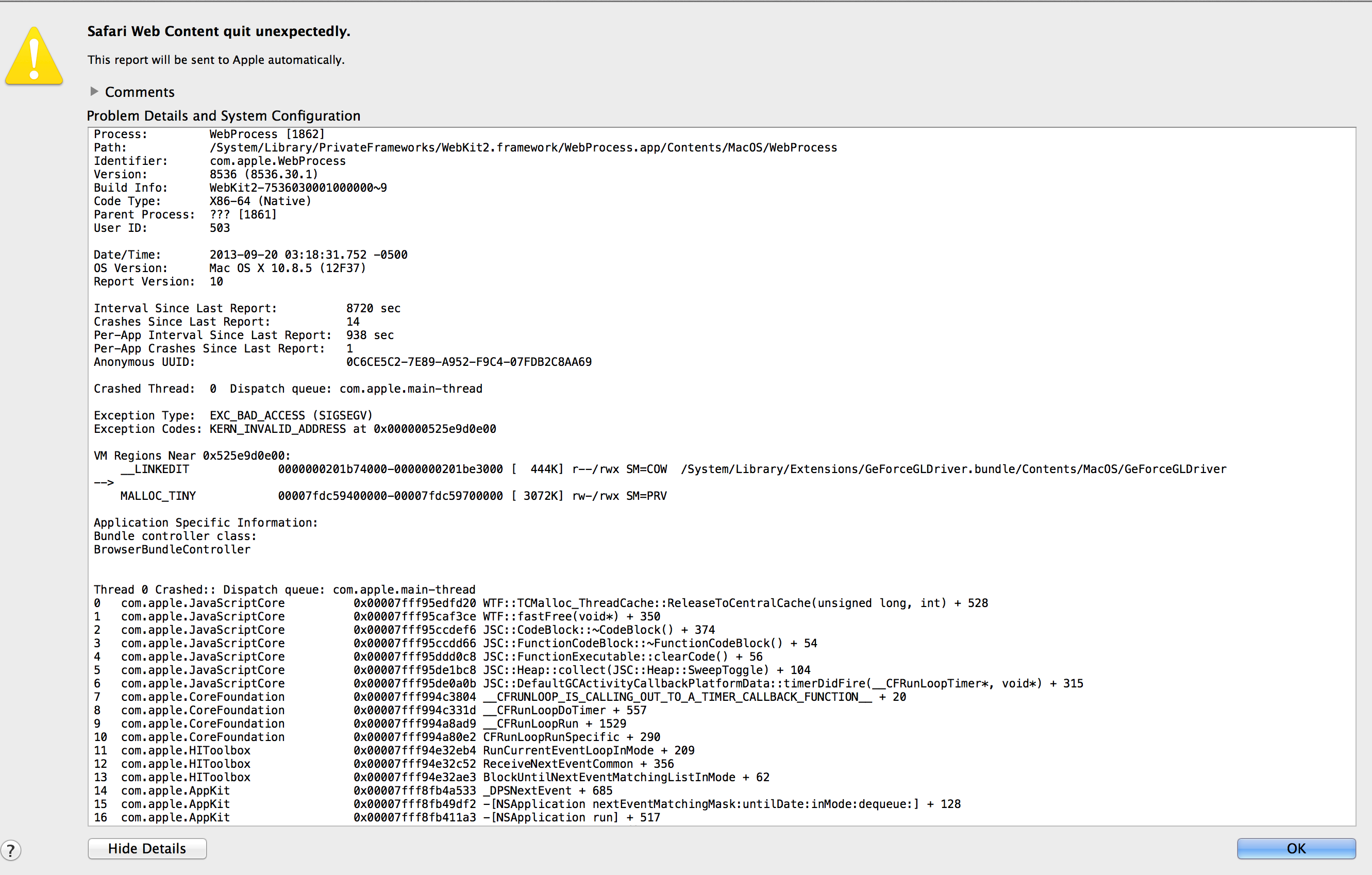1372x875 pixels.
Task: Click the Per-App Crashes Since Last Report line
Action: [223, 349]
